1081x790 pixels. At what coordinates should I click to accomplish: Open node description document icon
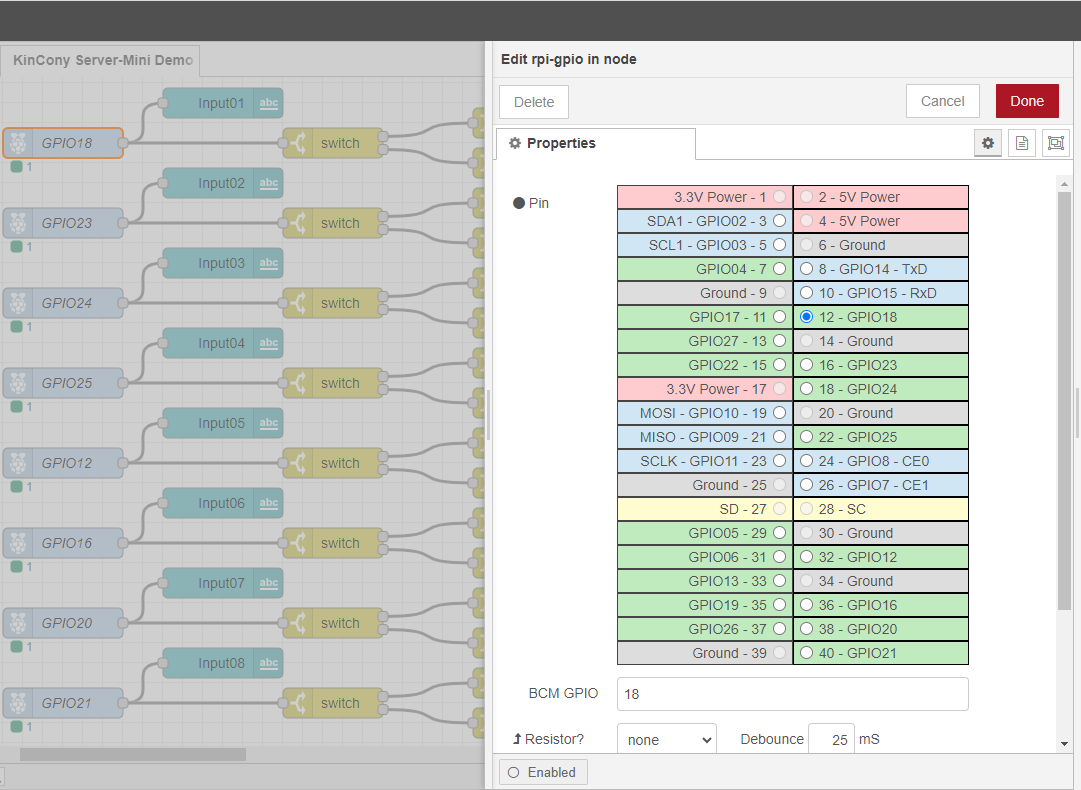pyautogui.click(x=1021, y=143)
